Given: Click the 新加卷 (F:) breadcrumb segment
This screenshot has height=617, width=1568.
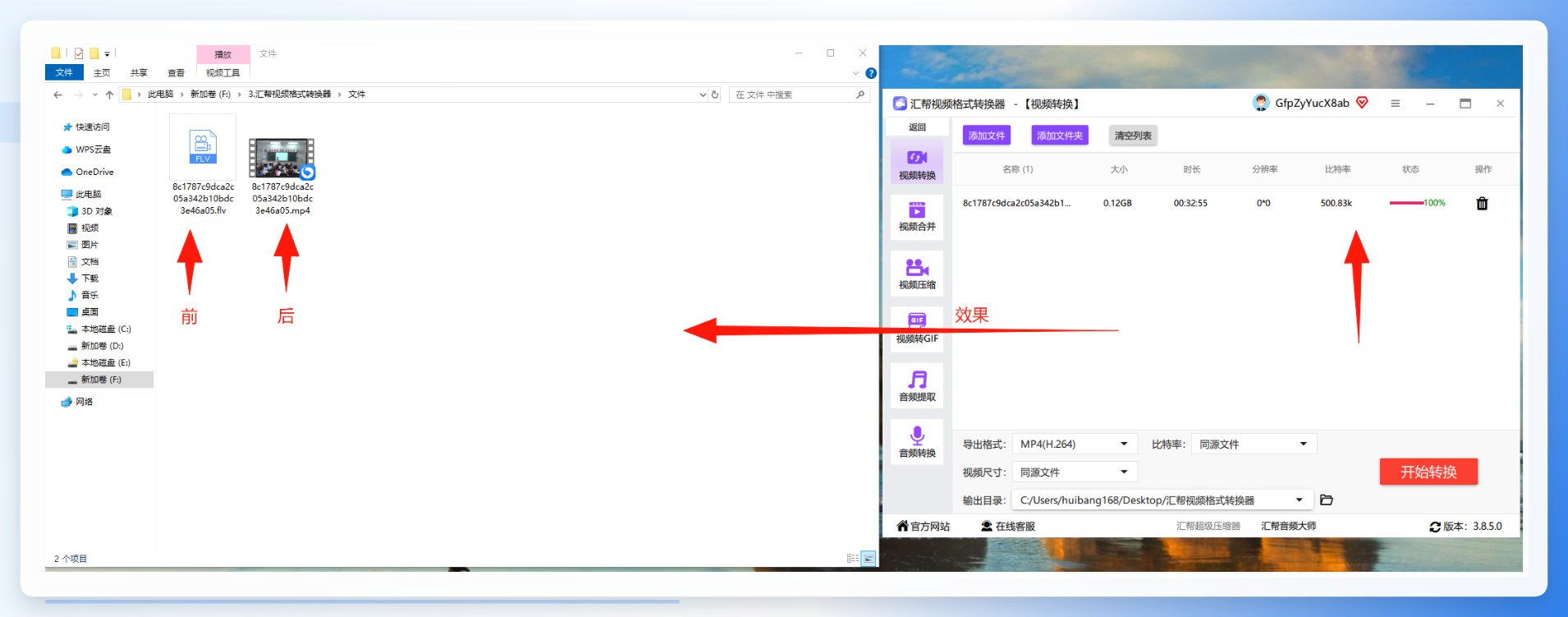Looking at the screenshot, I should pos(210,94).
